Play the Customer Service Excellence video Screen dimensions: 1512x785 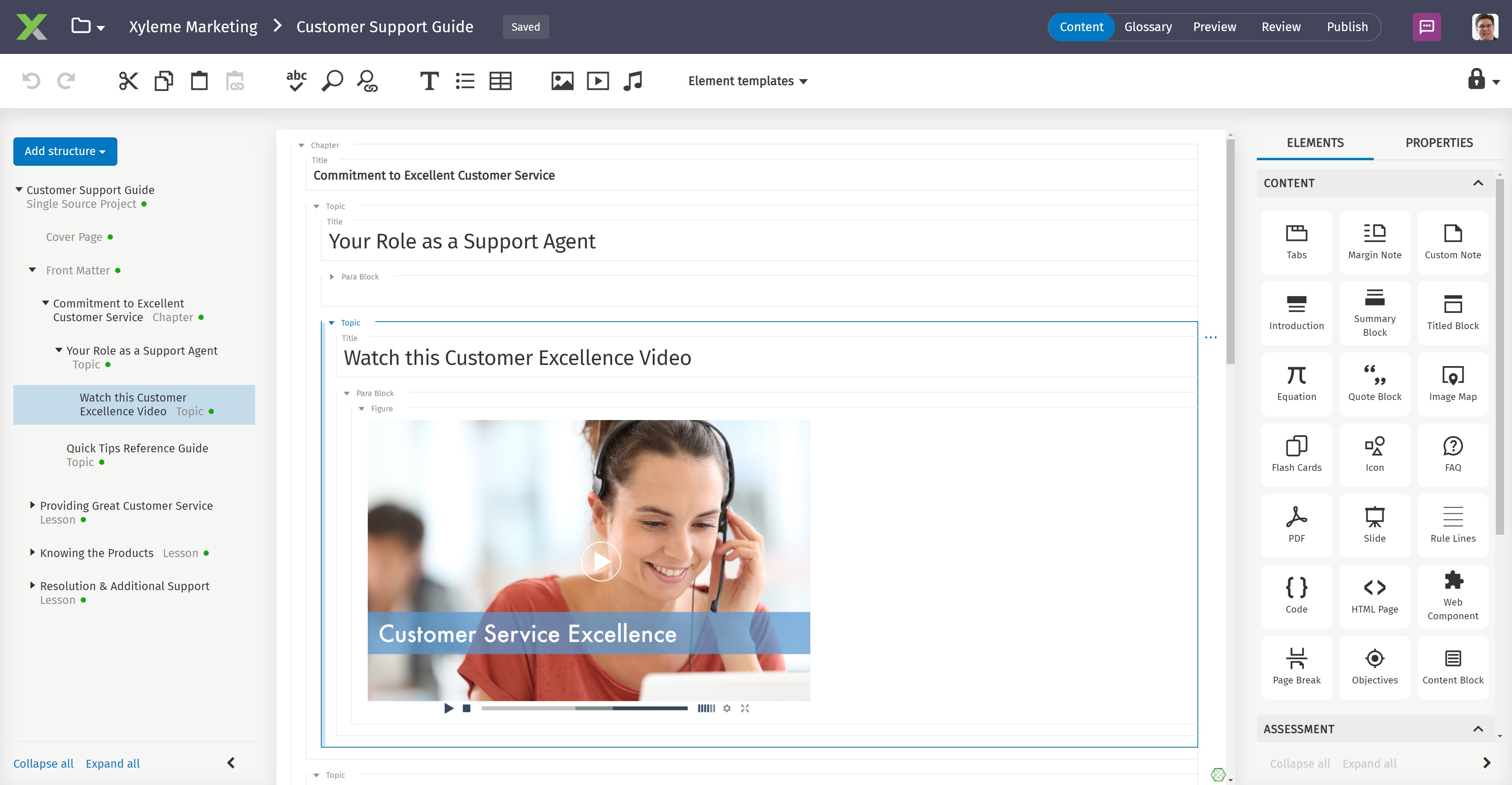tap(600, 561)
